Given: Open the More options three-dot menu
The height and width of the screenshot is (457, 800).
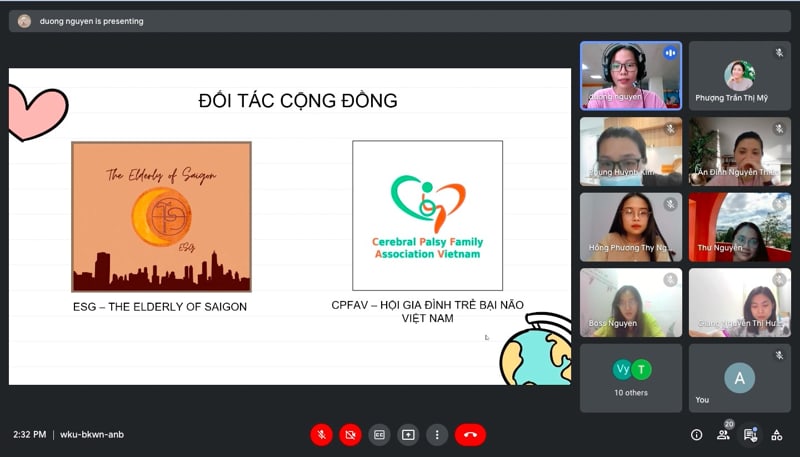Looking at the screenshot, I should (x=437, y=434).
